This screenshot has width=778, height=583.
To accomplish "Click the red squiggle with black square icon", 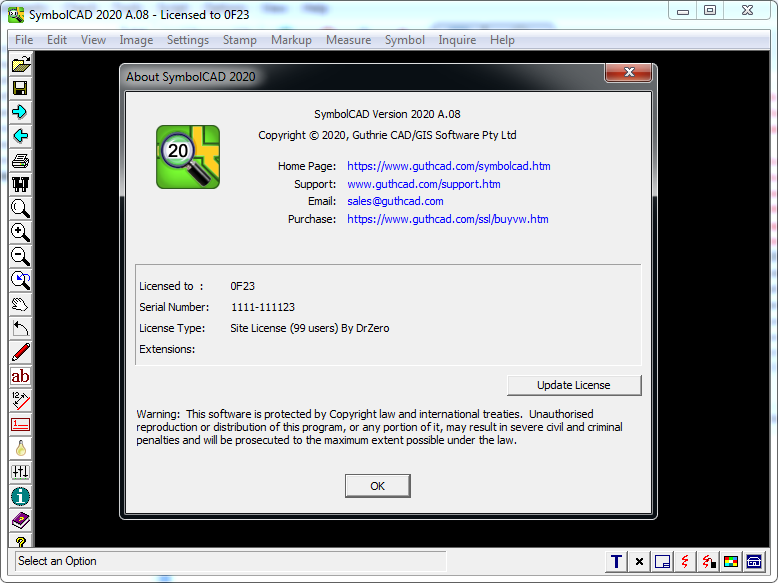I will point(708,562).
